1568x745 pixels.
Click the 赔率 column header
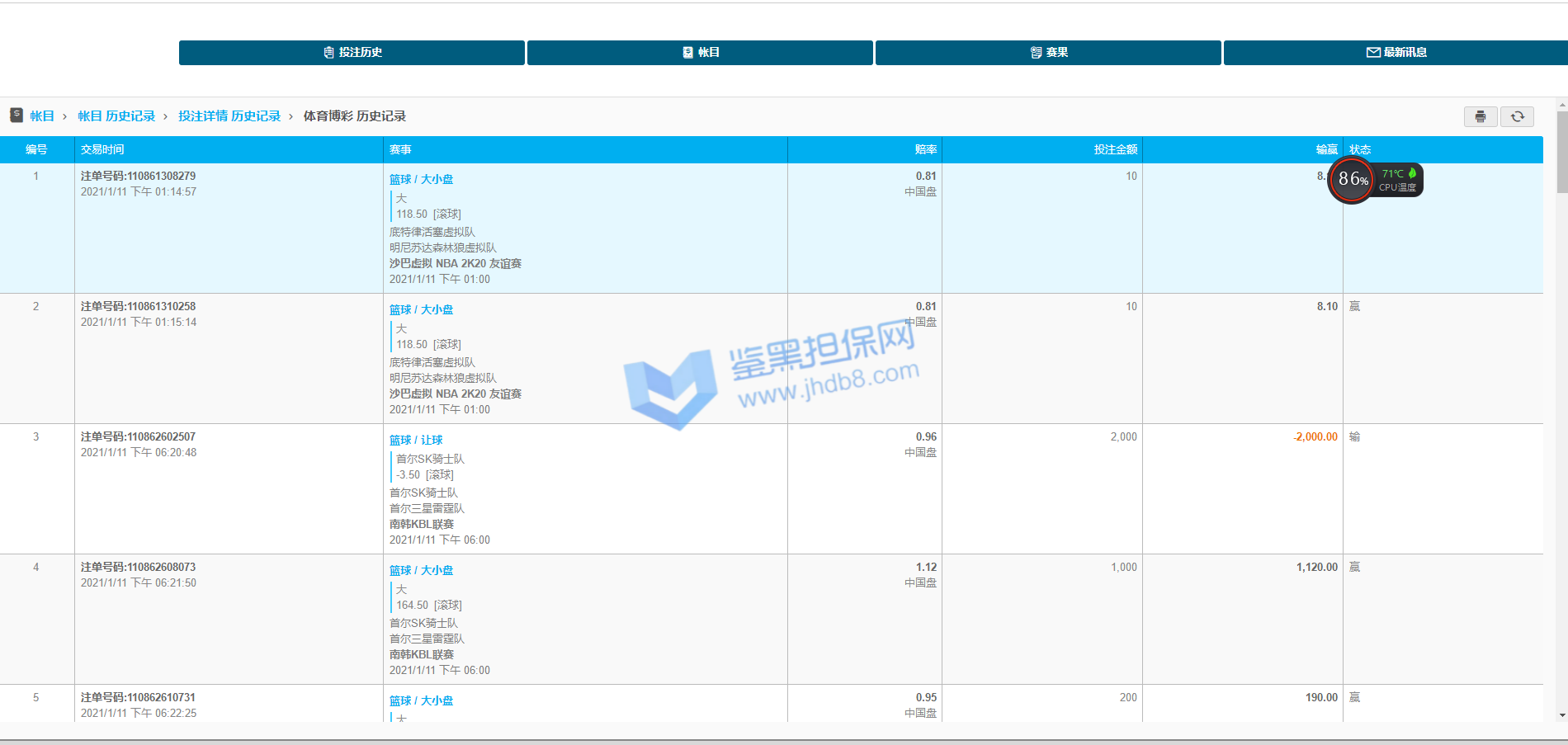click(x=925, y=149)
